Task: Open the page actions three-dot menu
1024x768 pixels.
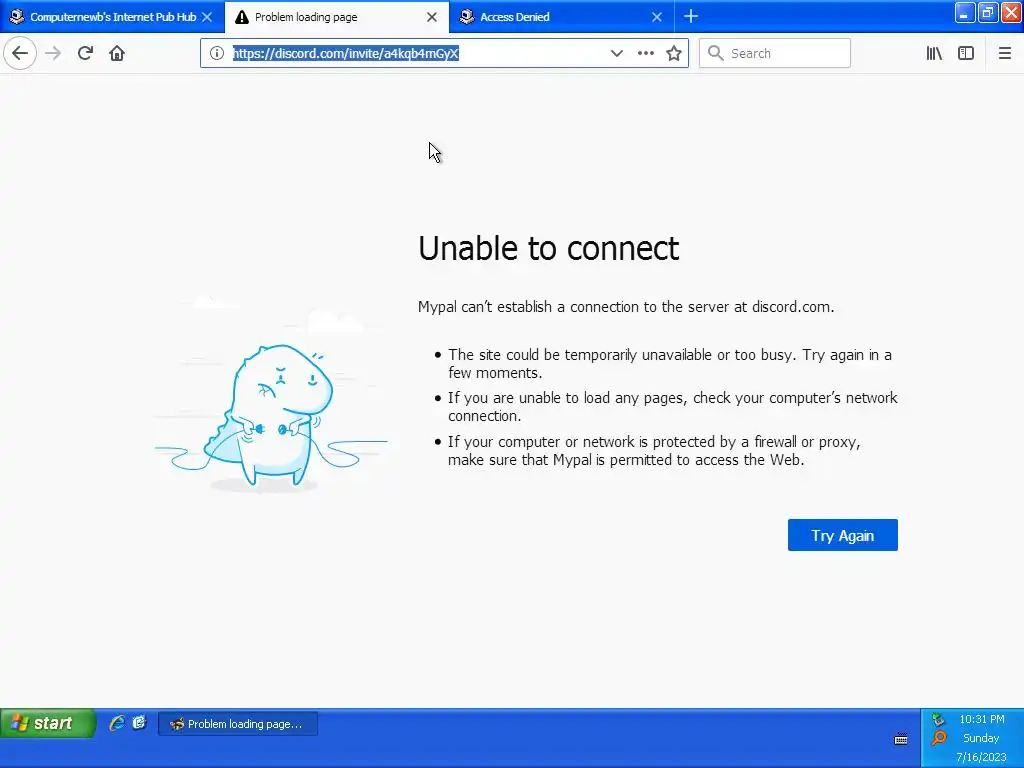Action: [x=645, y=53]
